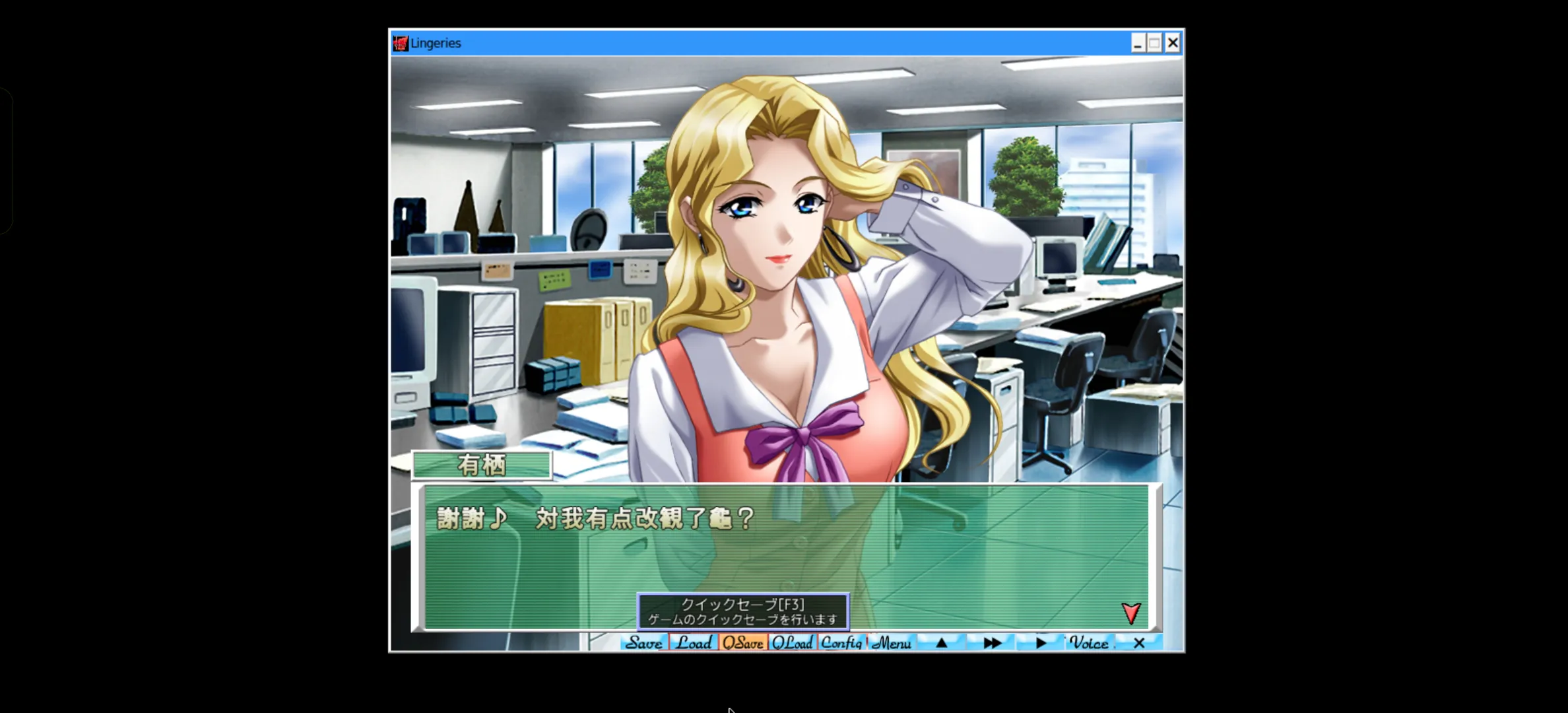Screen dimensions: 1568x713
Task: Click the auto-play triangle icon
Action: (1041, 643)
